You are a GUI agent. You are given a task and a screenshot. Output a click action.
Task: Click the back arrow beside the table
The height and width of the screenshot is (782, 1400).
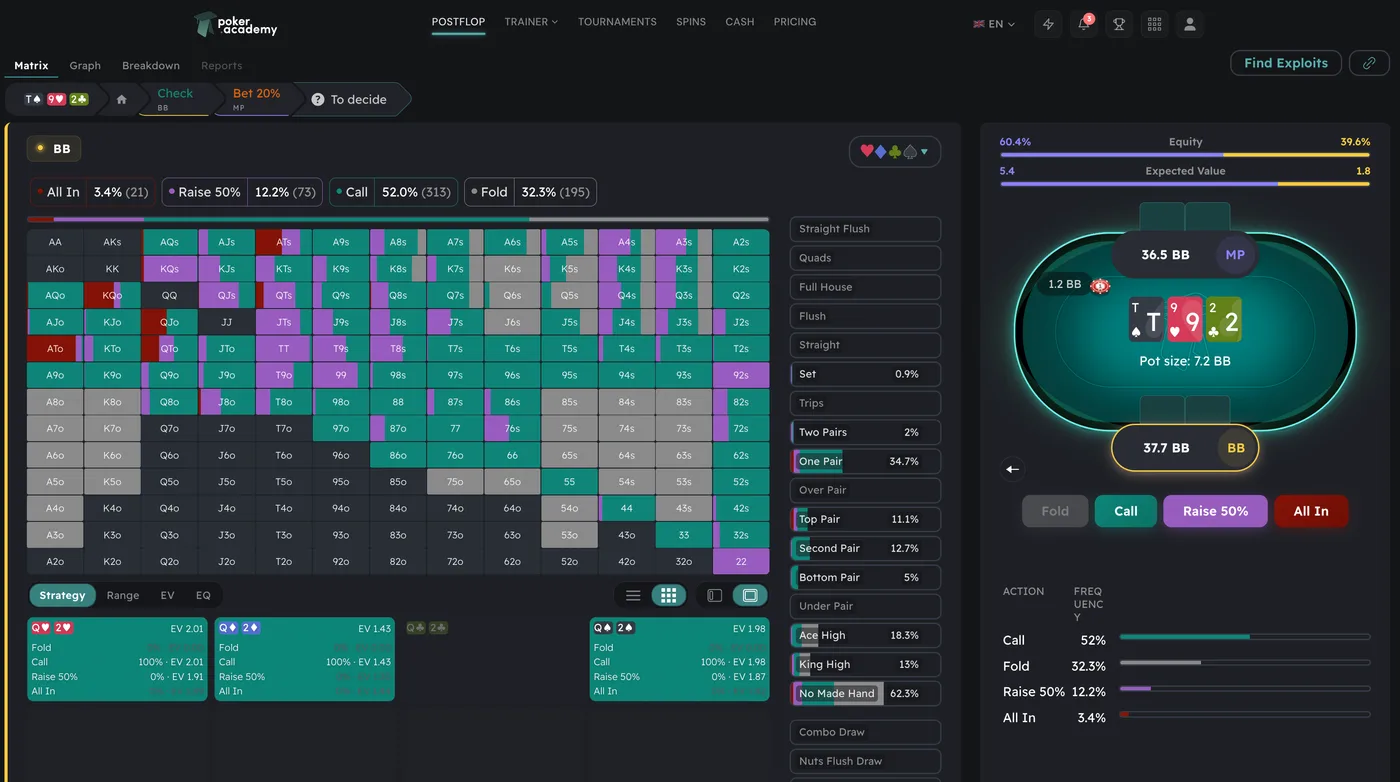click(x=1012, y=469)
